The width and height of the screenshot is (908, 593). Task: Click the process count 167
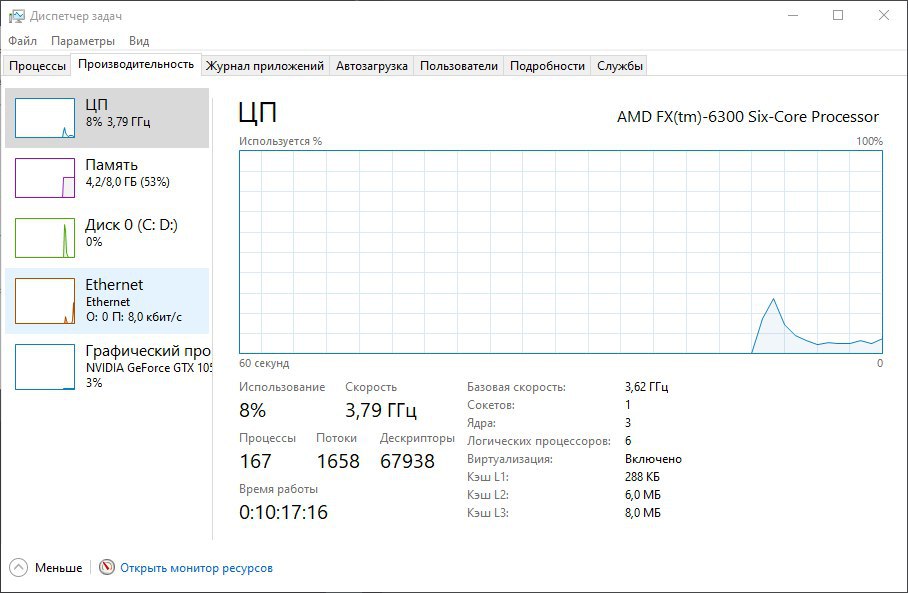pos(255,462)
